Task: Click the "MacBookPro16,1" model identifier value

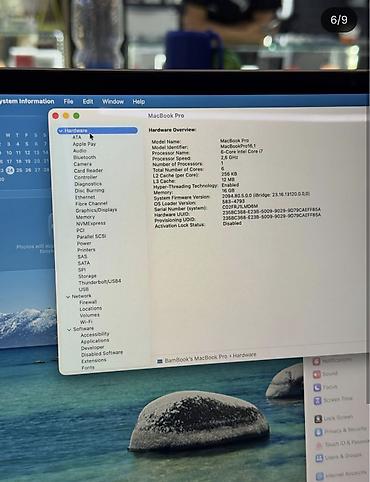Action: (x=238, y=146)
